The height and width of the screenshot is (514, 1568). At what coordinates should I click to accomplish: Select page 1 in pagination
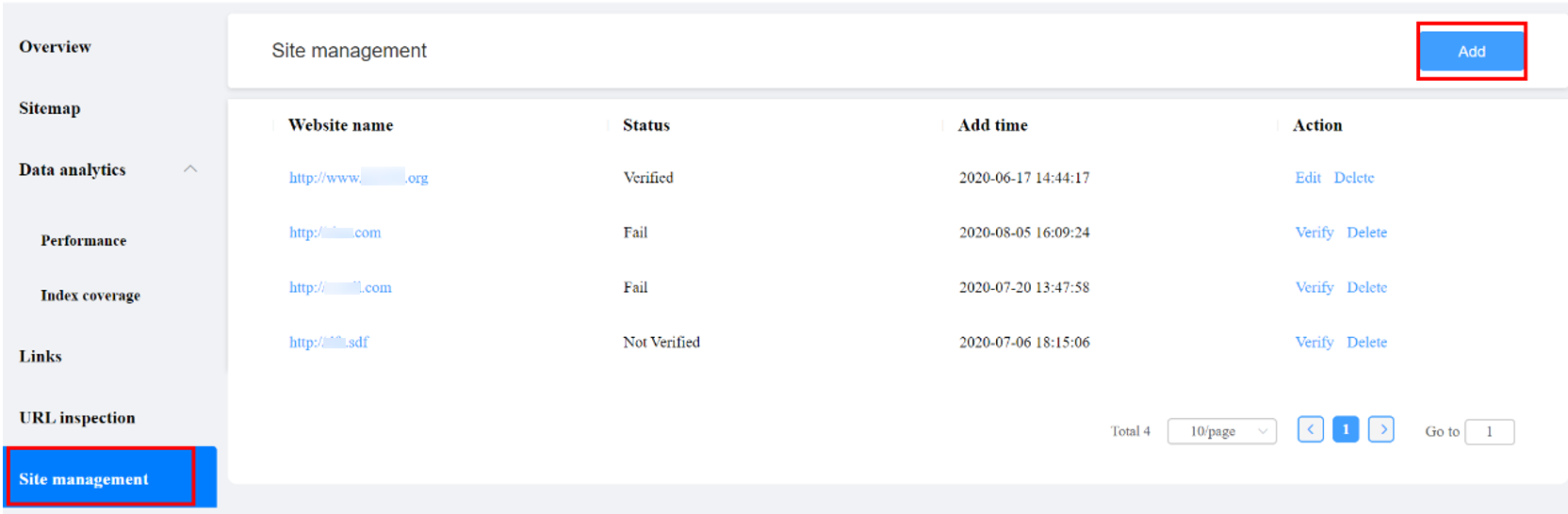coord(1346,429)
